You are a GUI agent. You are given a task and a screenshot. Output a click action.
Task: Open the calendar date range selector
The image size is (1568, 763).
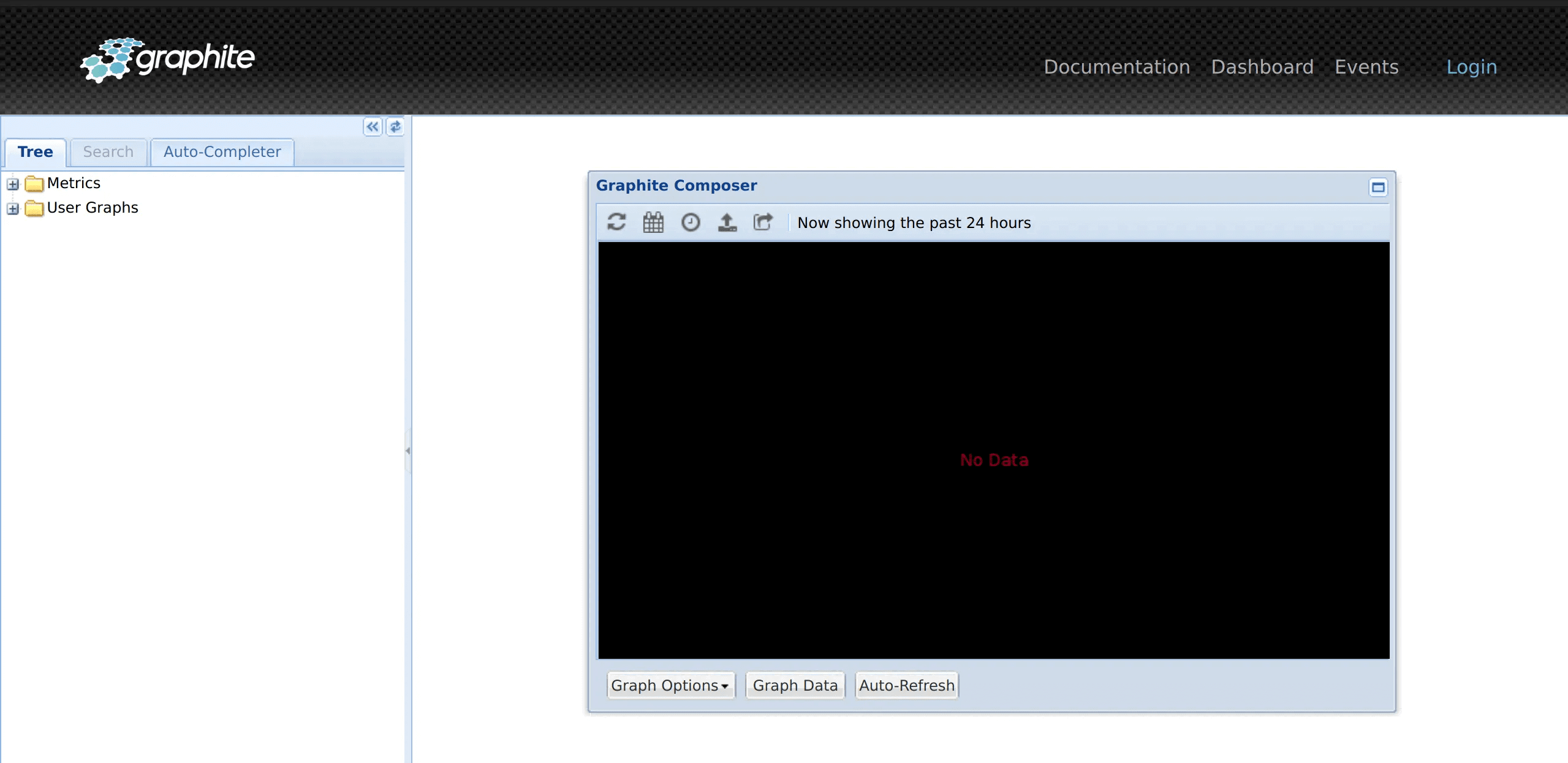653,222
